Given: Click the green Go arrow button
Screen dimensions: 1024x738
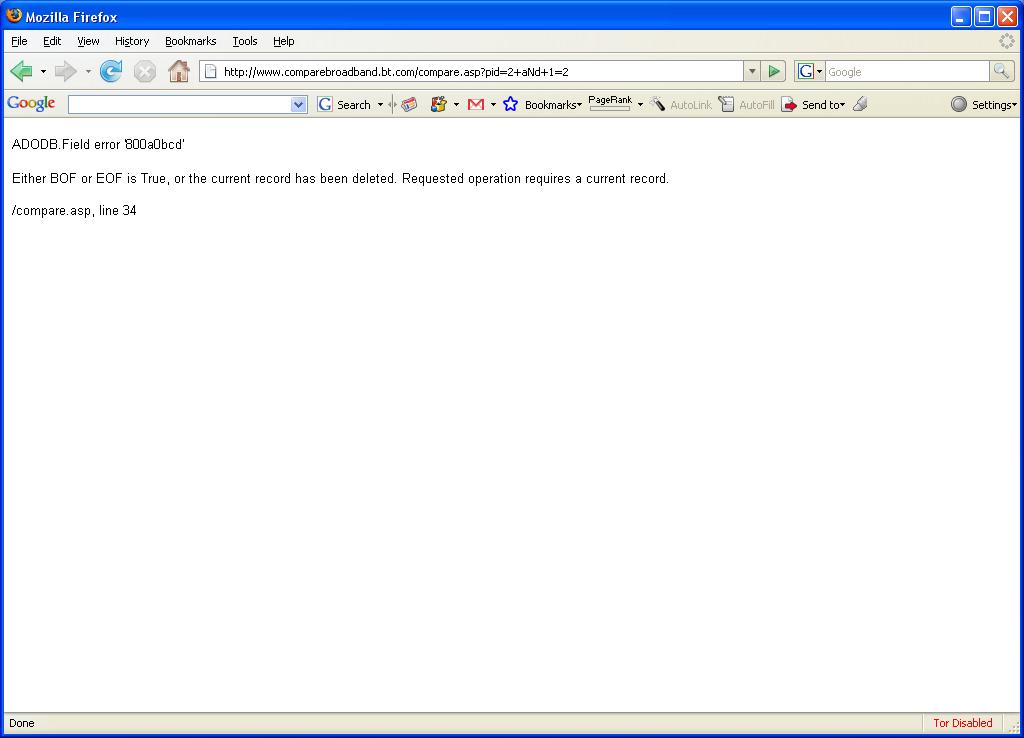Looking at the screenshot, I should (774, 71).
